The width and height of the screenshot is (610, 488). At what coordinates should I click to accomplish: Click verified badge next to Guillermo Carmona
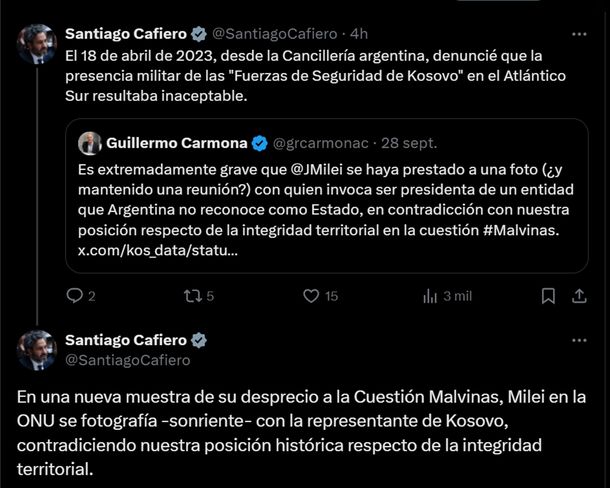259,141
